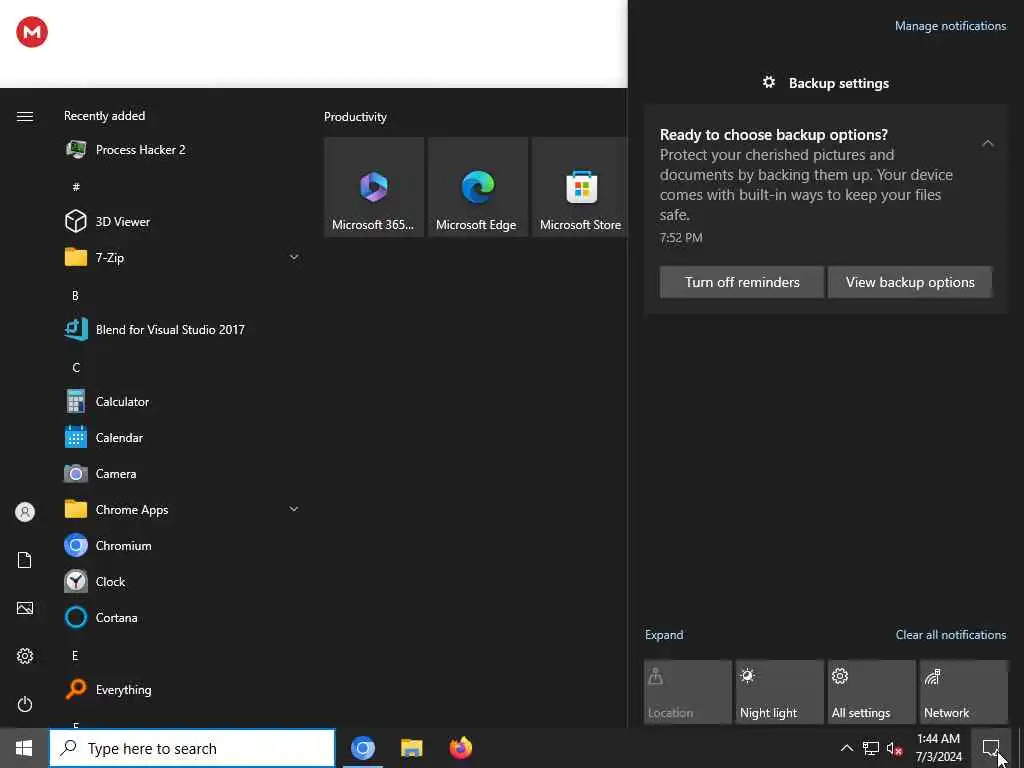This screenshot has height=768, width=1024.
Task: Open Settings gear in Start sidebar
Action: [x=25, y=656]
